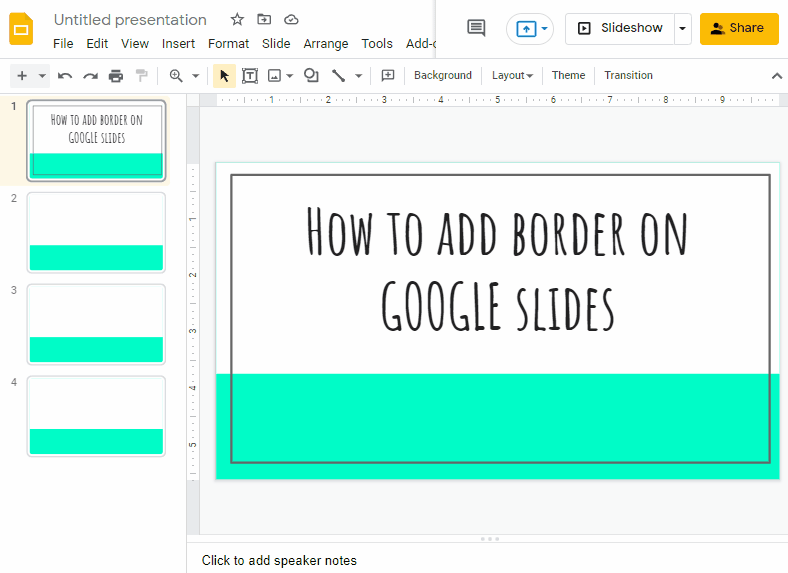The width and height of the screenshot is (788, 573).
Task: Check the cloud document status icon
Action: pyautogui.click(x=291, y=20)
